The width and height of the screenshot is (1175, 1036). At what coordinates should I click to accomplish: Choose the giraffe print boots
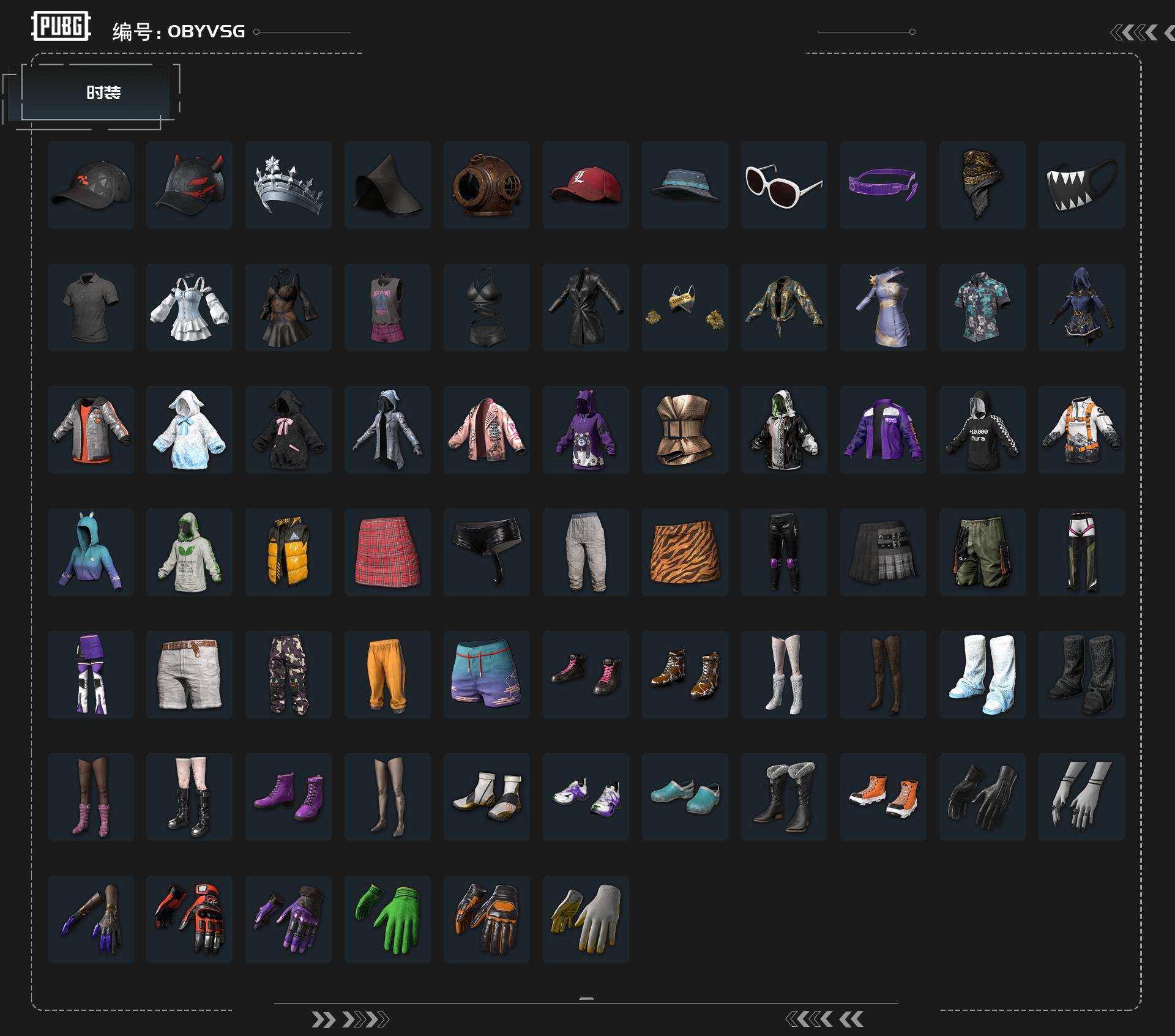685,674
